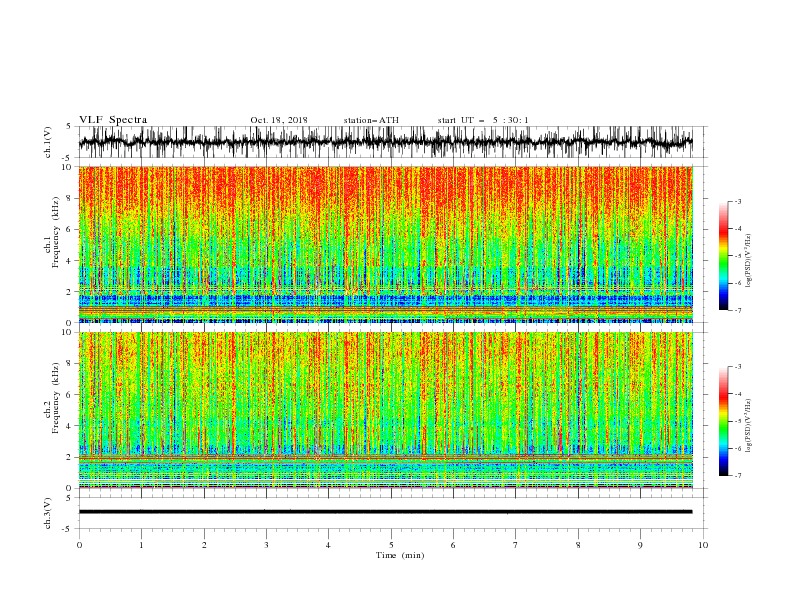Image resolution: width=792 pixels, height=612 pixels.
Task: Click time axis tick label "5"
Action: [x=391, y=545]
